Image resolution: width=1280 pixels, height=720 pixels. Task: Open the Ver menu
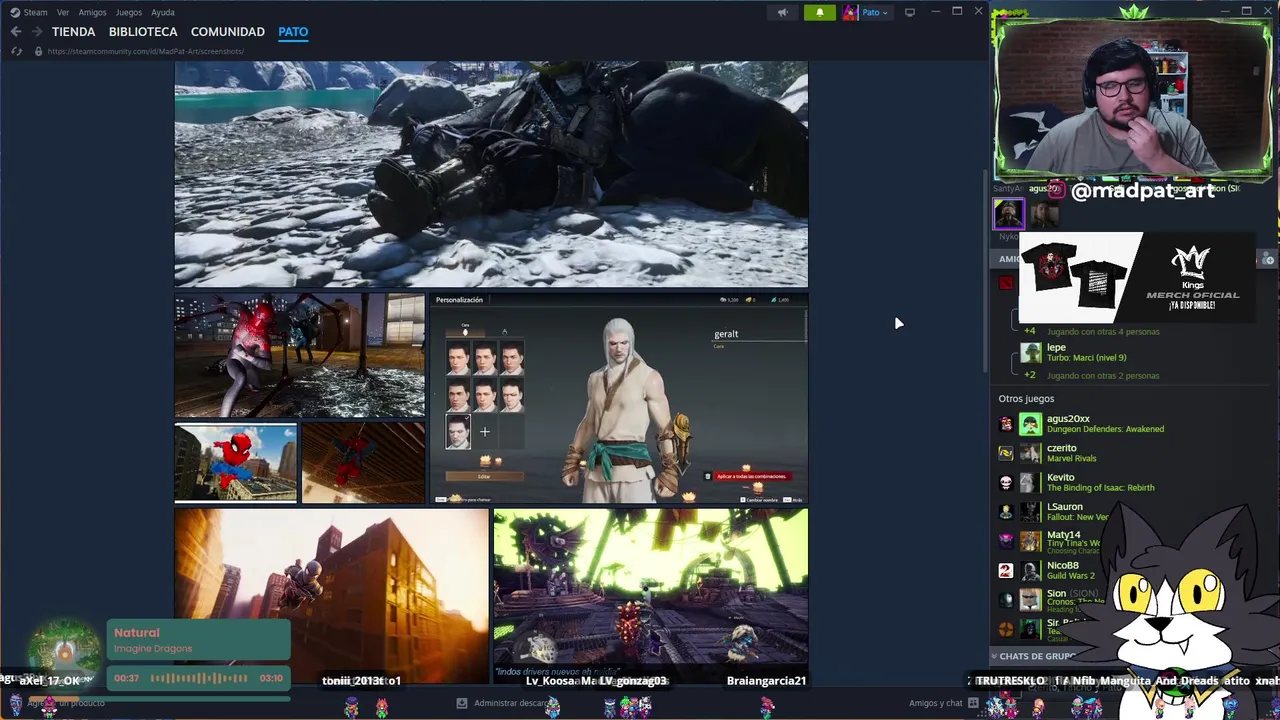pyautogui.click(x=63, y=12)
